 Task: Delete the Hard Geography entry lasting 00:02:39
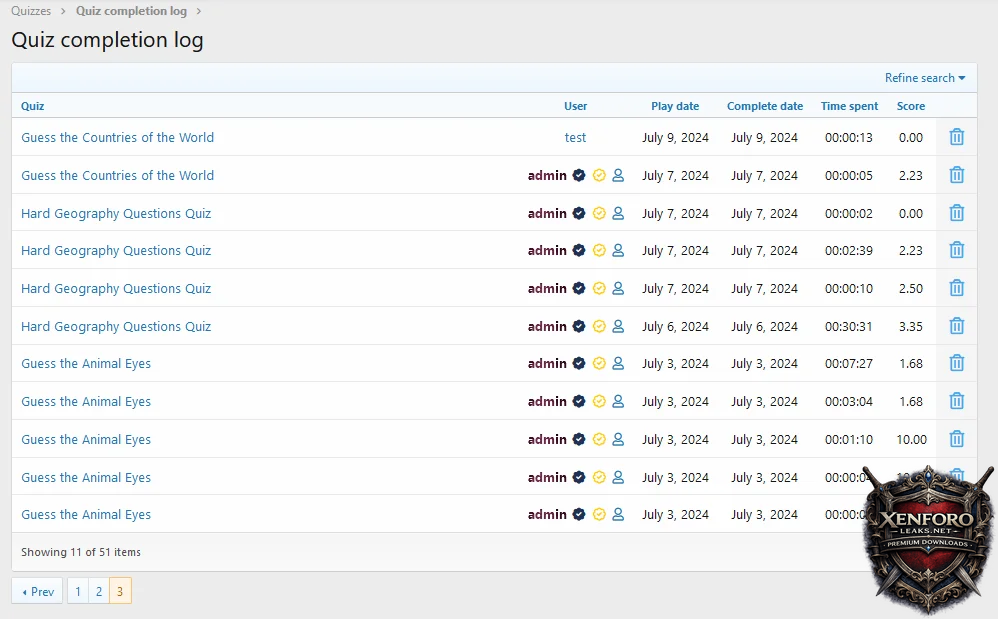click(x=956, y=250)
